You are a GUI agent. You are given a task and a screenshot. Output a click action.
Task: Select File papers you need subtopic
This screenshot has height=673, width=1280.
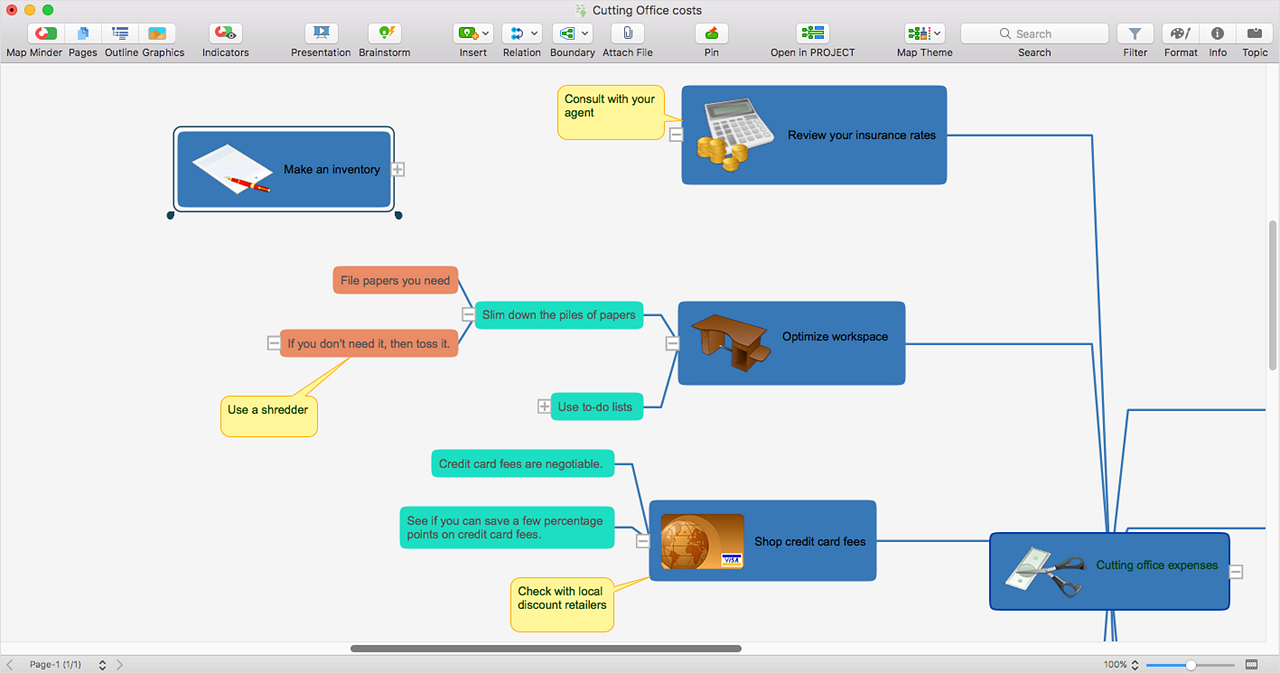pyautogui.click(x=395, y=281)
